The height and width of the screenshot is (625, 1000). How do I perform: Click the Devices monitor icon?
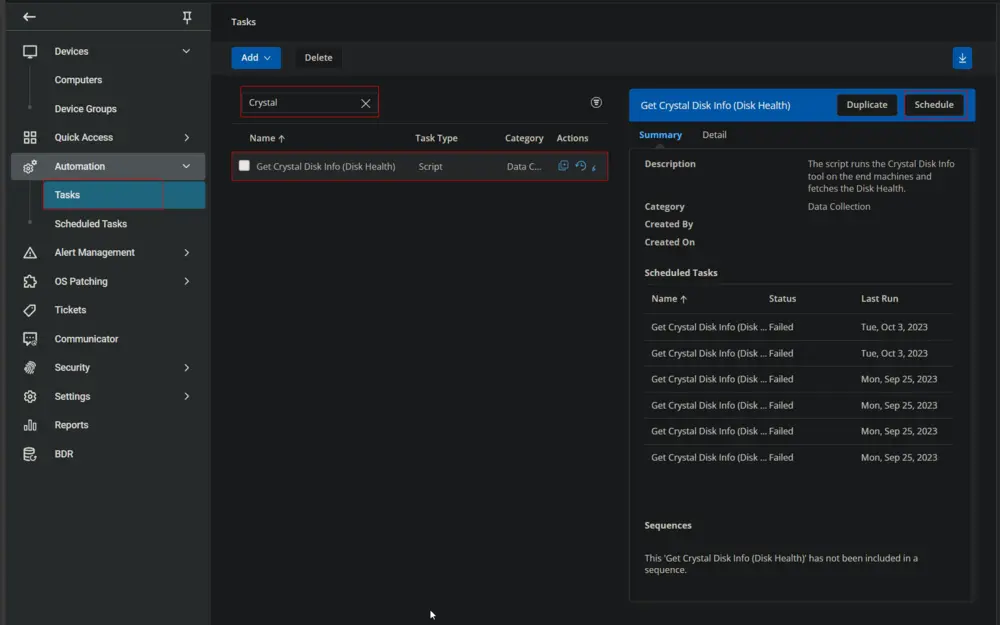click(30, 52)
